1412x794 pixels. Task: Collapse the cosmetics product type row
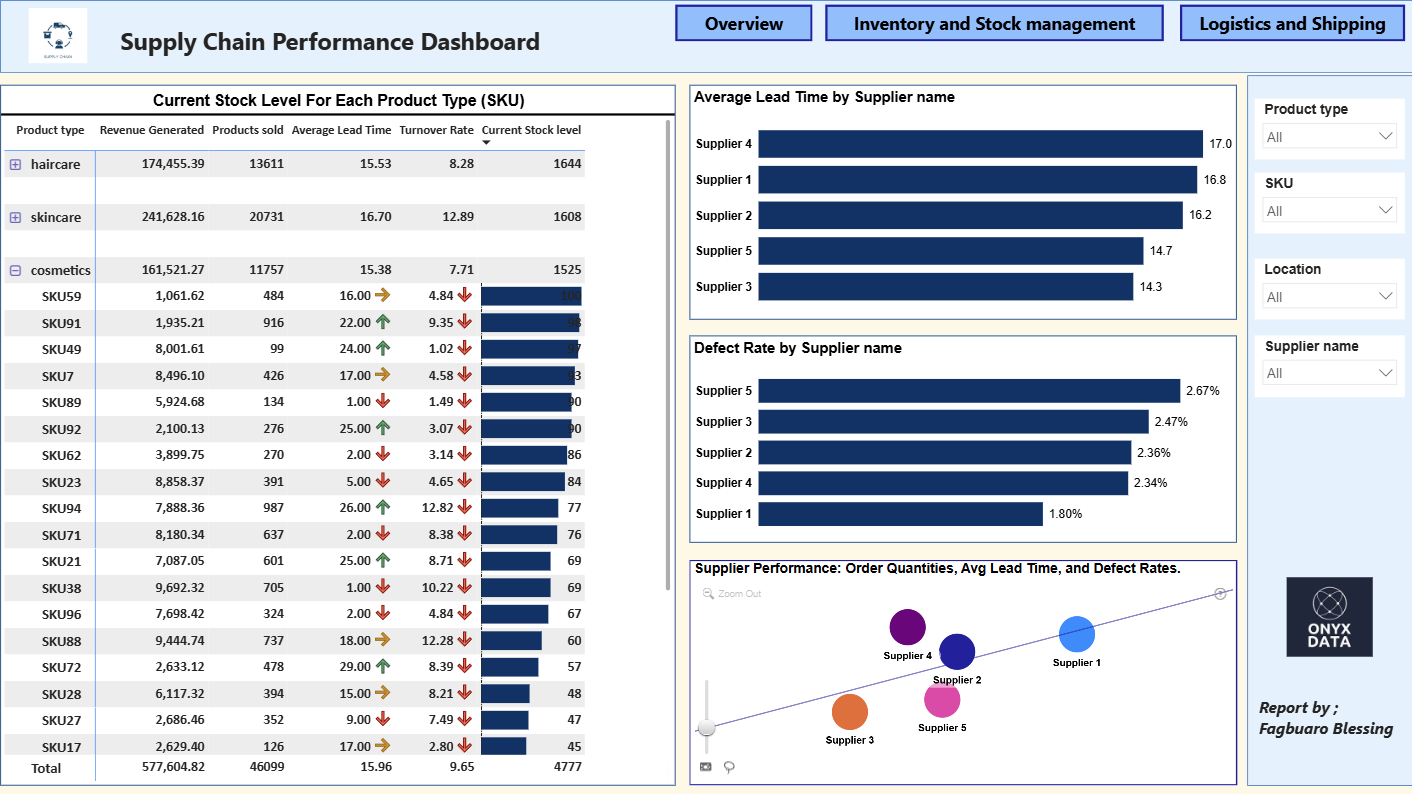pyautogui.click(x=15, y=270)
